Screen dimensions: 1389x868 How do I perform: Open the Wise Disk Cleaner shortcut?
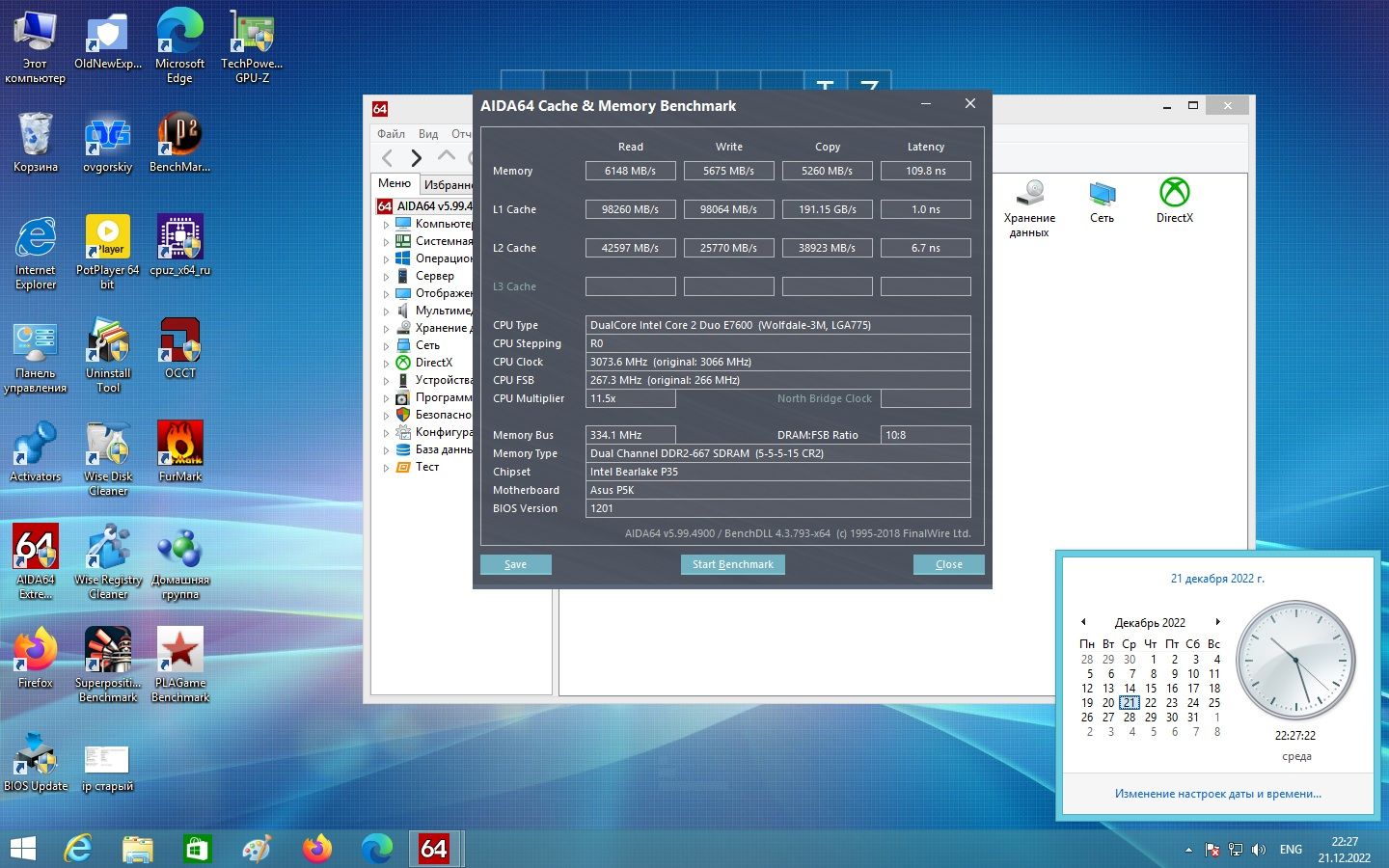coord(108,458)
